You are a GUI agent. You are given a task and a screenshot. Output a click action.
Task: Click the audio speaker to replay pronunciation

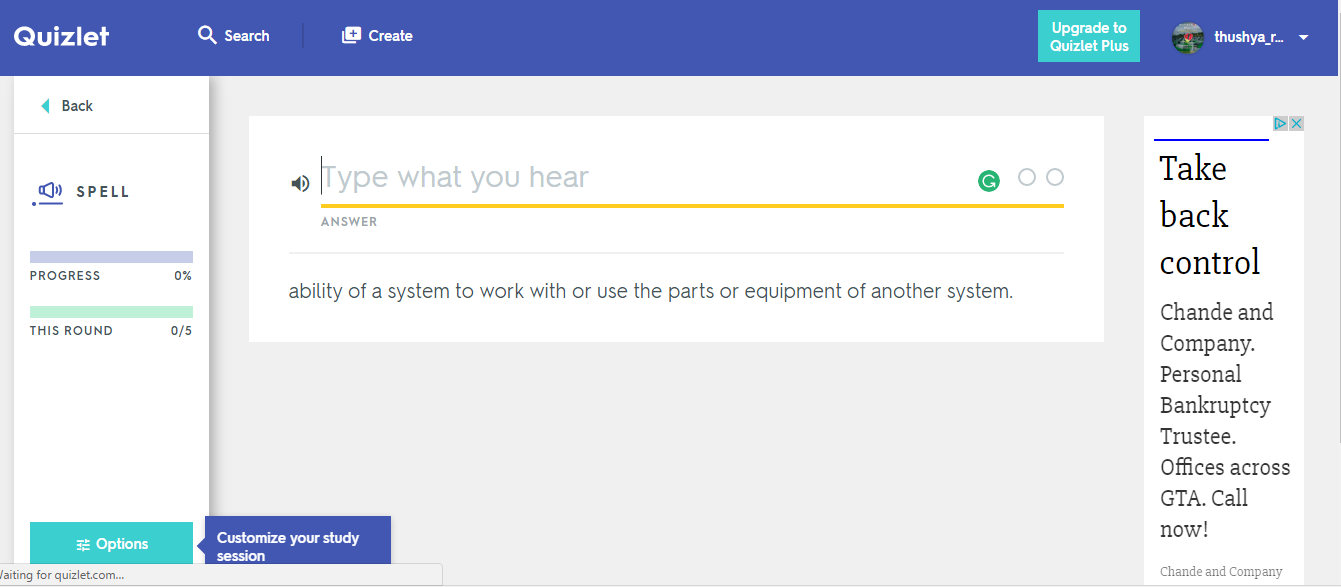[x=300, y=183]
